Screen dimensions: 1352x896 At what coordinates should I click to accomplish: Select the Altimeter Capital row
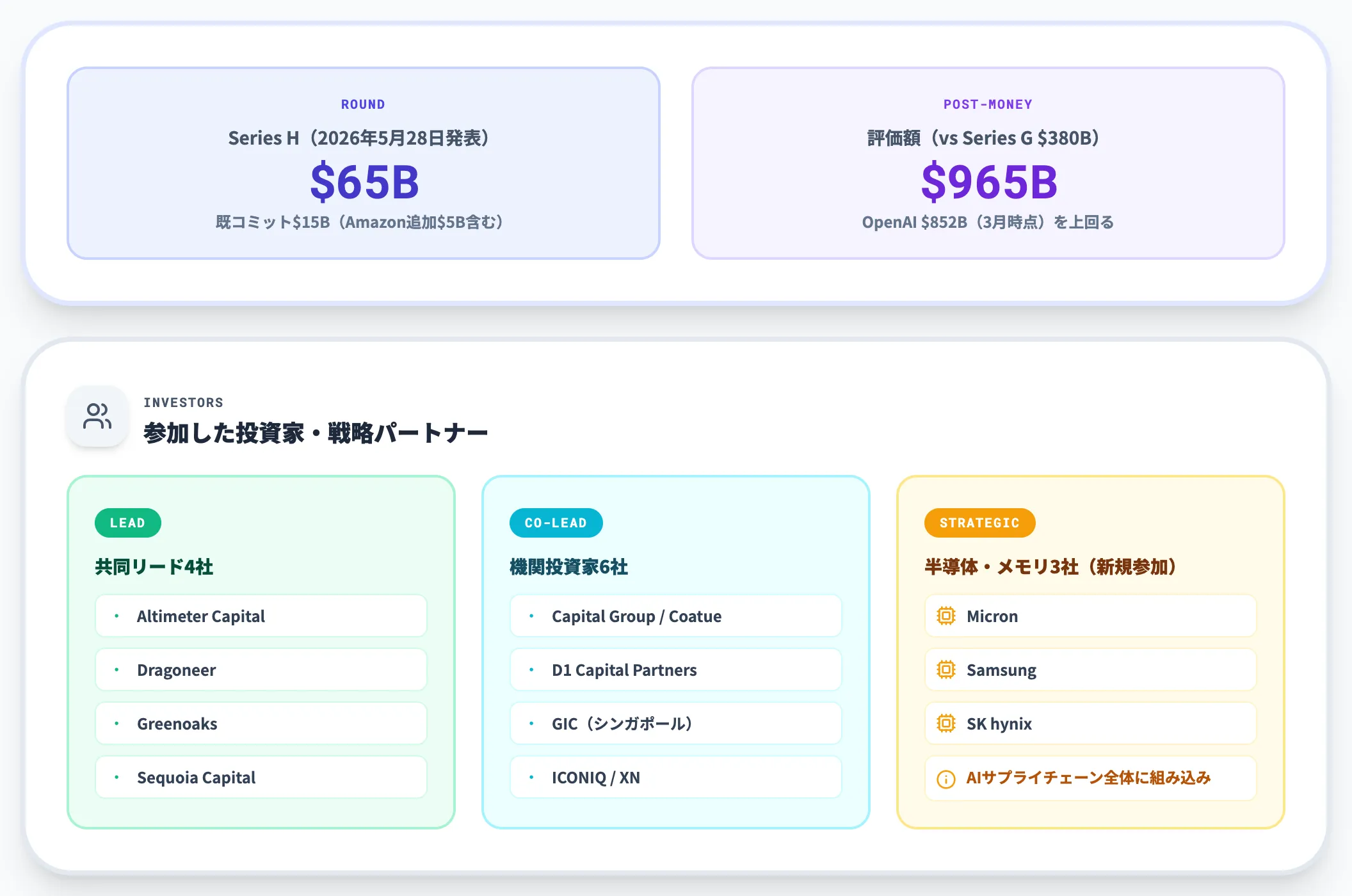point(261,616)
